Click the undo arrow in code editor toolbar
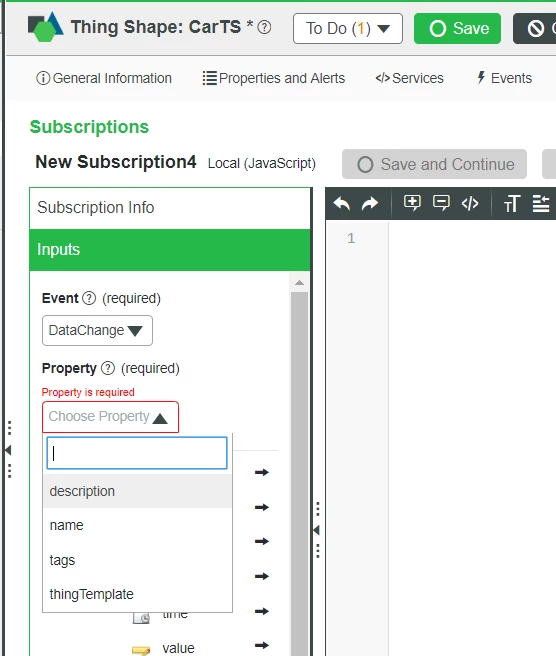556x656 pixels. (x=341, y=204)
